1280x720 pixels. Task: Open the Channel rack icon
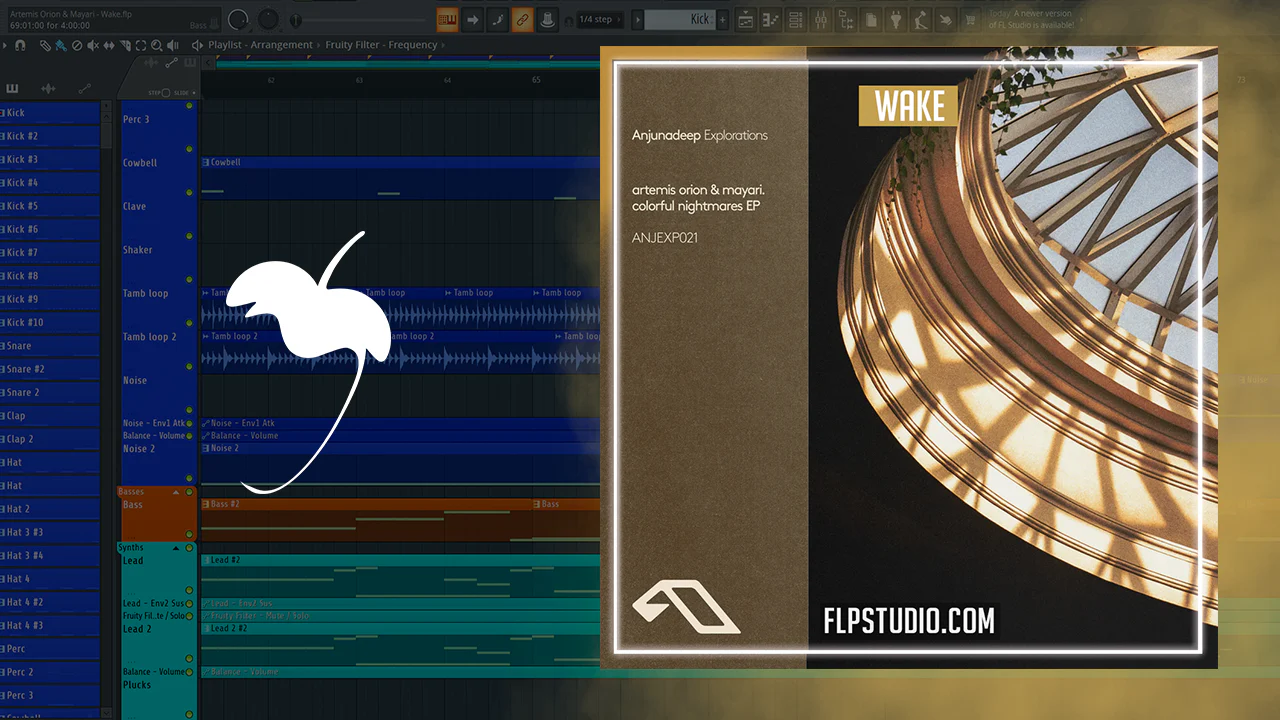pyautogui.click(x=795, y=19)
